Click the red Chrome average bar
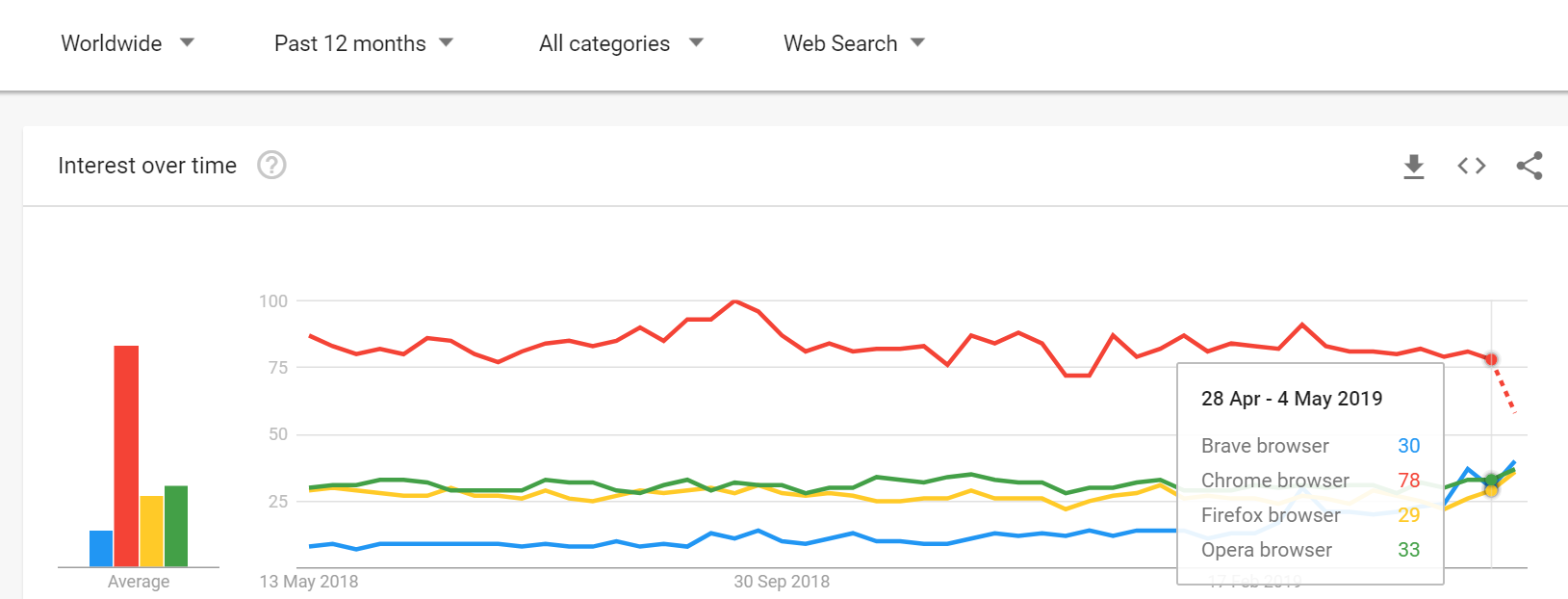 (126, 456)
